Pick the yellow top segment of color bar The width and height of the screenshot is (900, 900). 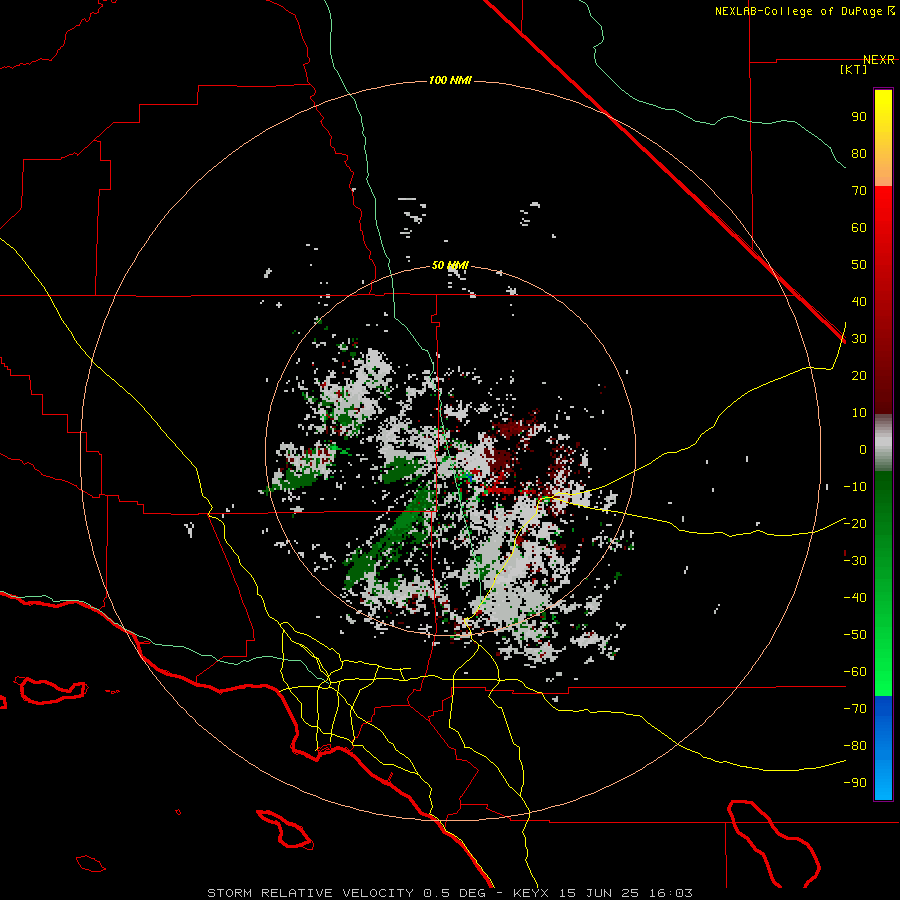883,138
